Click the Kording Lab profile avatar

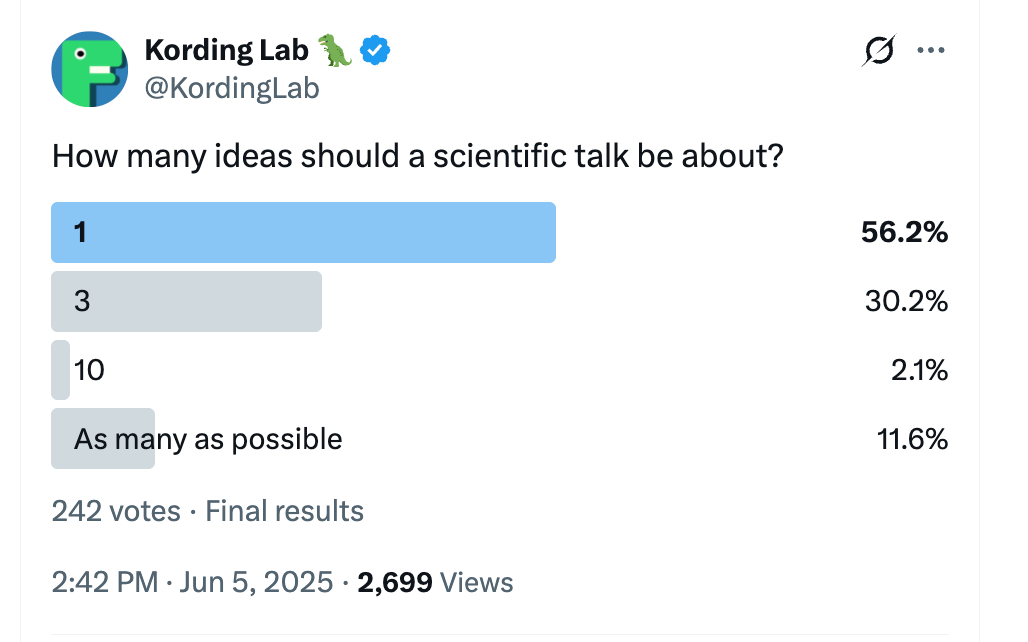(x=90, y=69)
